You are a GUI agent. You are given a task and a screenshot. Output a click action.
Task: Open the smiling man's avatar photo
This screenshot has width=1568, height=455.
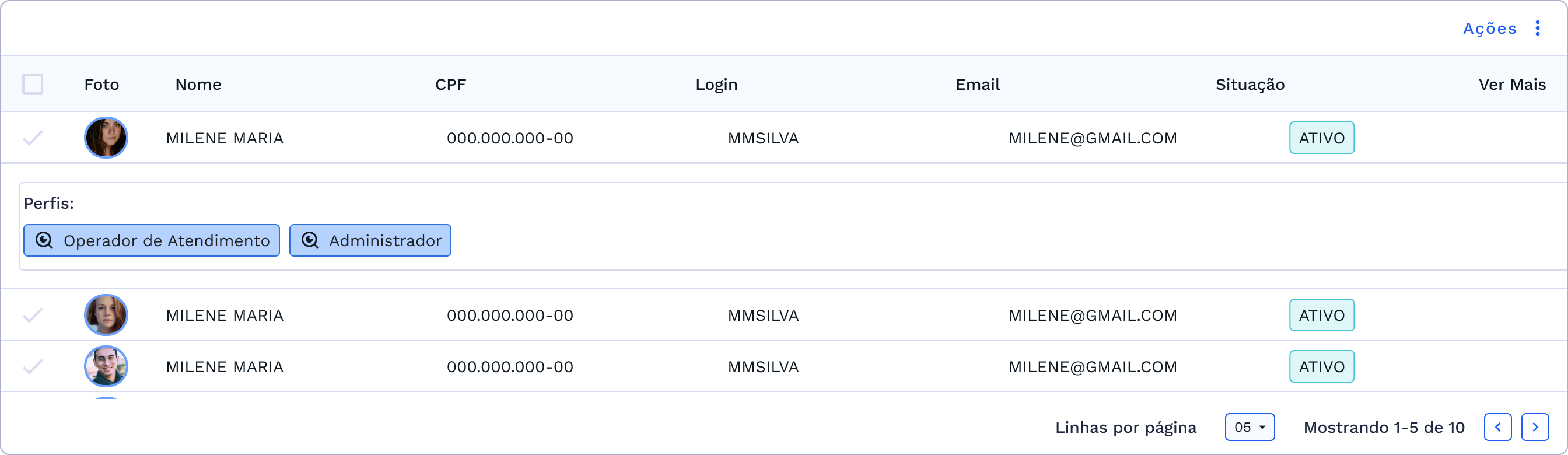[x=106, y=366]
